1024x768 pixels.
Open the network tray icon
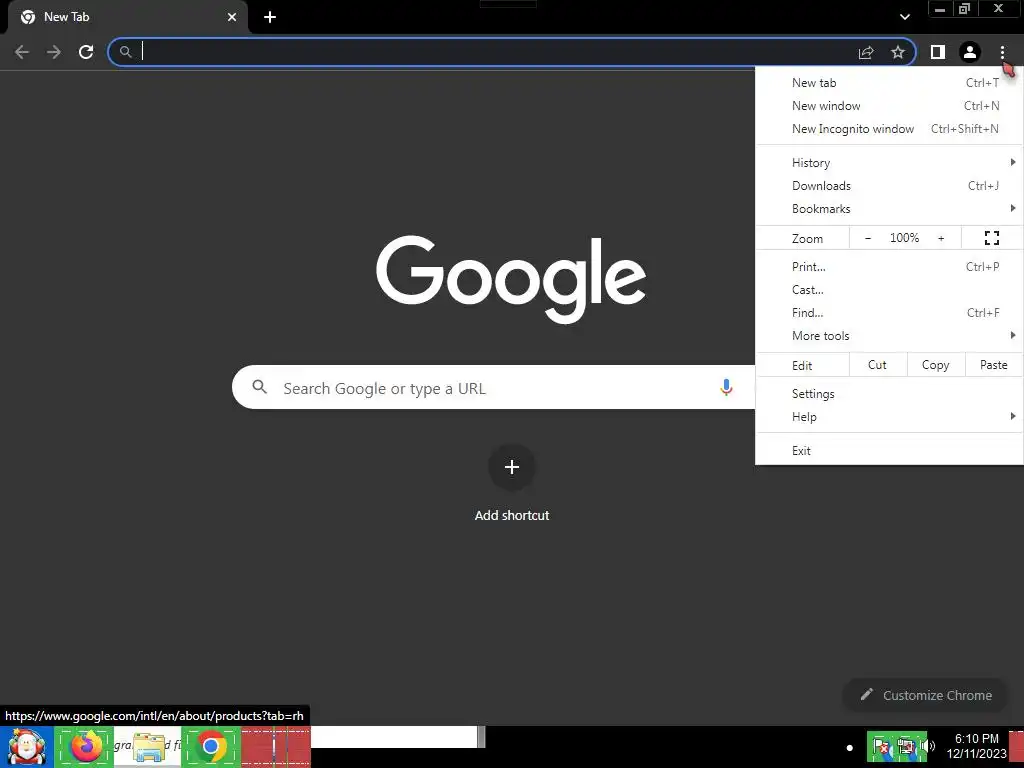(x=906, y=746)
